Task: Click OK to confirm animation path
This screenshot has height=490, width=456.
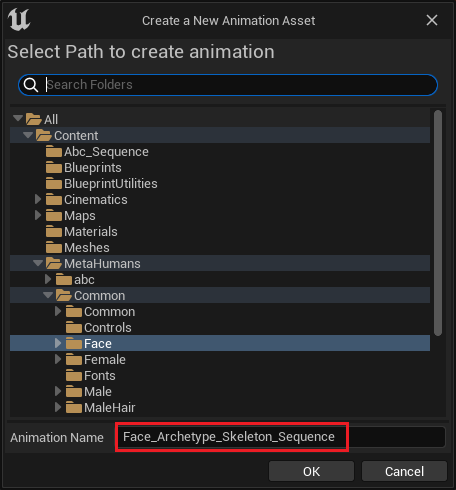Action: (311, 471)
